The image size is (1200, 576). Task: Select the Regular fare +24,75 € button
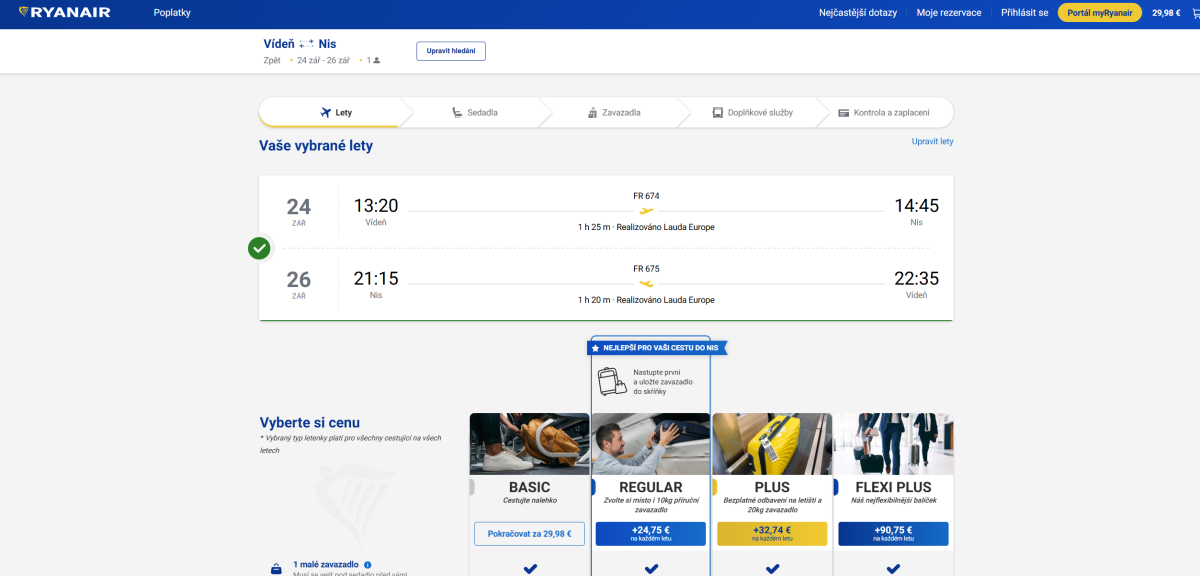650,534
